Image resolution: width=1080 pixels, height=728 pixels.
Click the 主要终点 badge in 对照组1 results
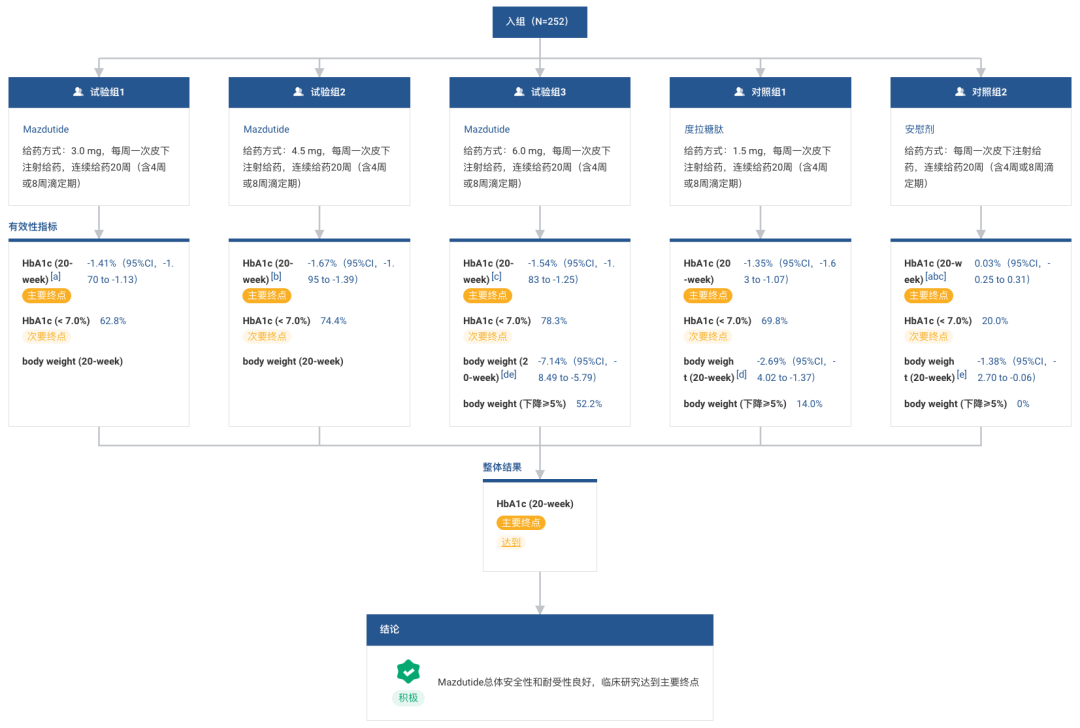pos(708,295)
